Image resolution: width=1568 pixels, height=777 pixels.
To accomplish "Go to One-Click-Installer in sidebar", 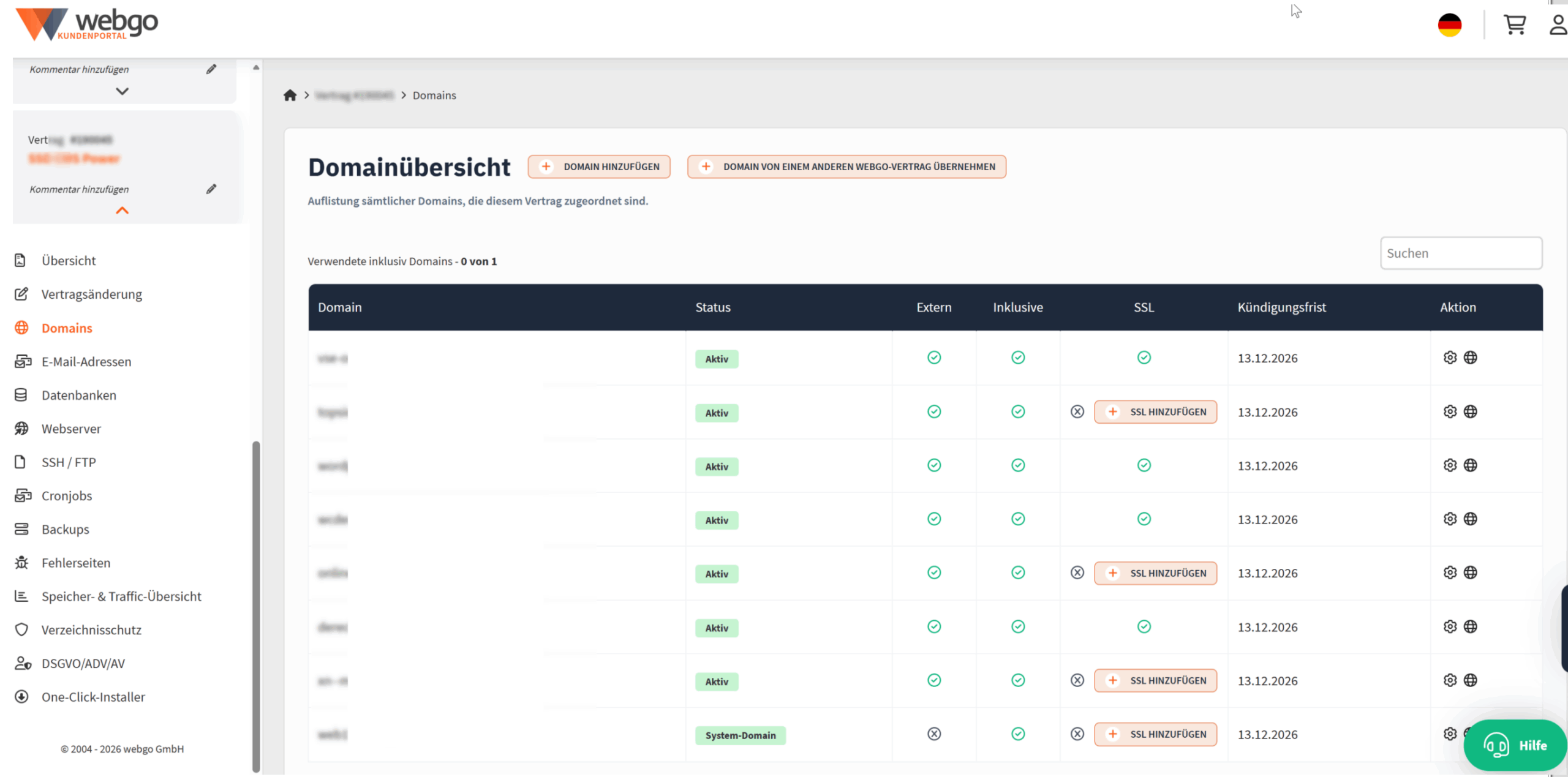I will [93, 697].
